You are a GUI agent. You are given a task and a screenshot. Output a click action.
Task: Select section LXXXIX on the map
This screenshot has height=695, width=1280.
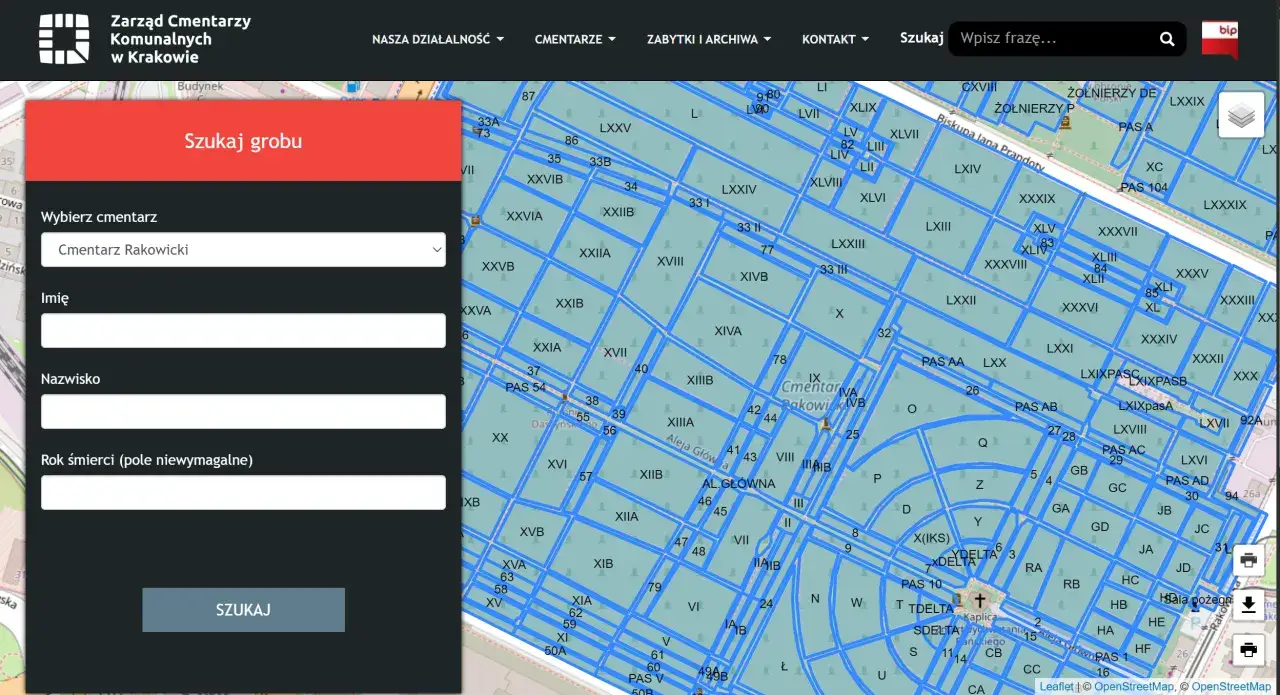(1225, 205)
